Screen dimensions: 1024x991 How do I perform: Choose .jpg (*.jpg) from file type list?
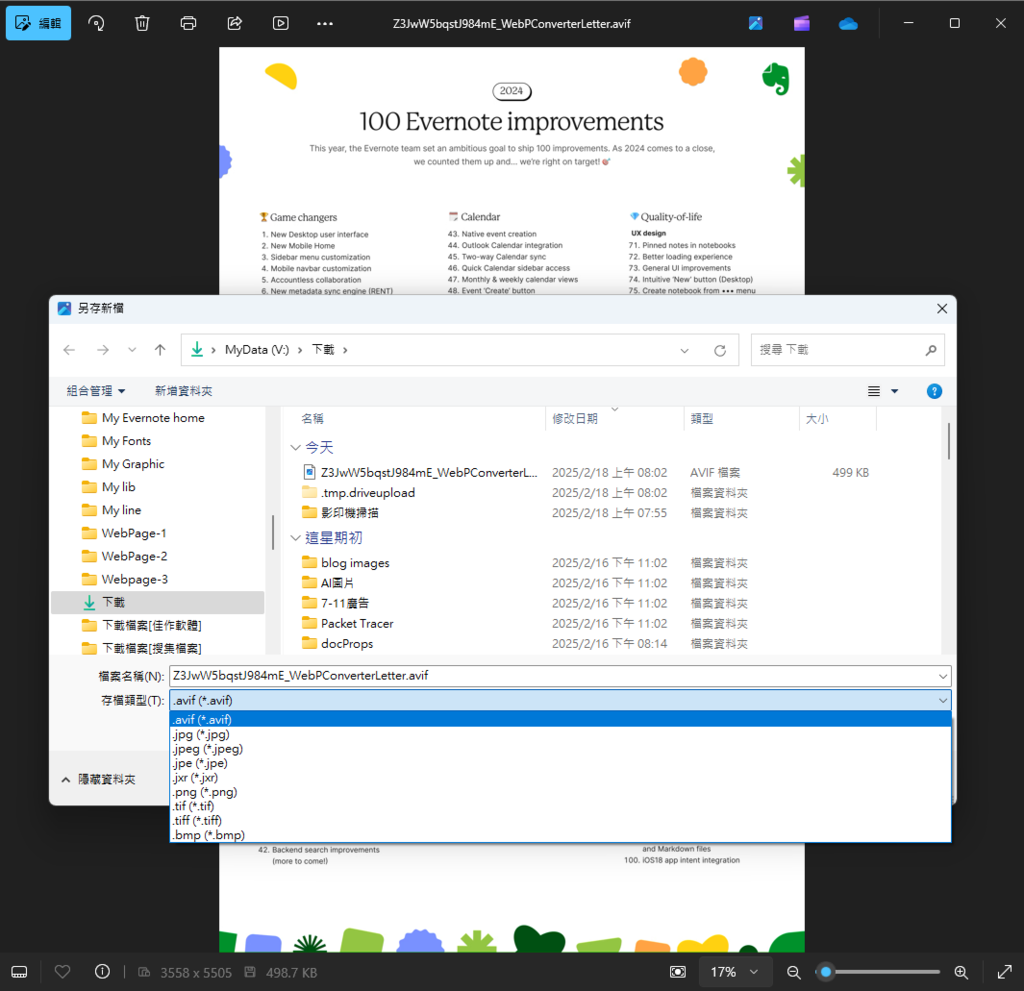coord(560,735)
